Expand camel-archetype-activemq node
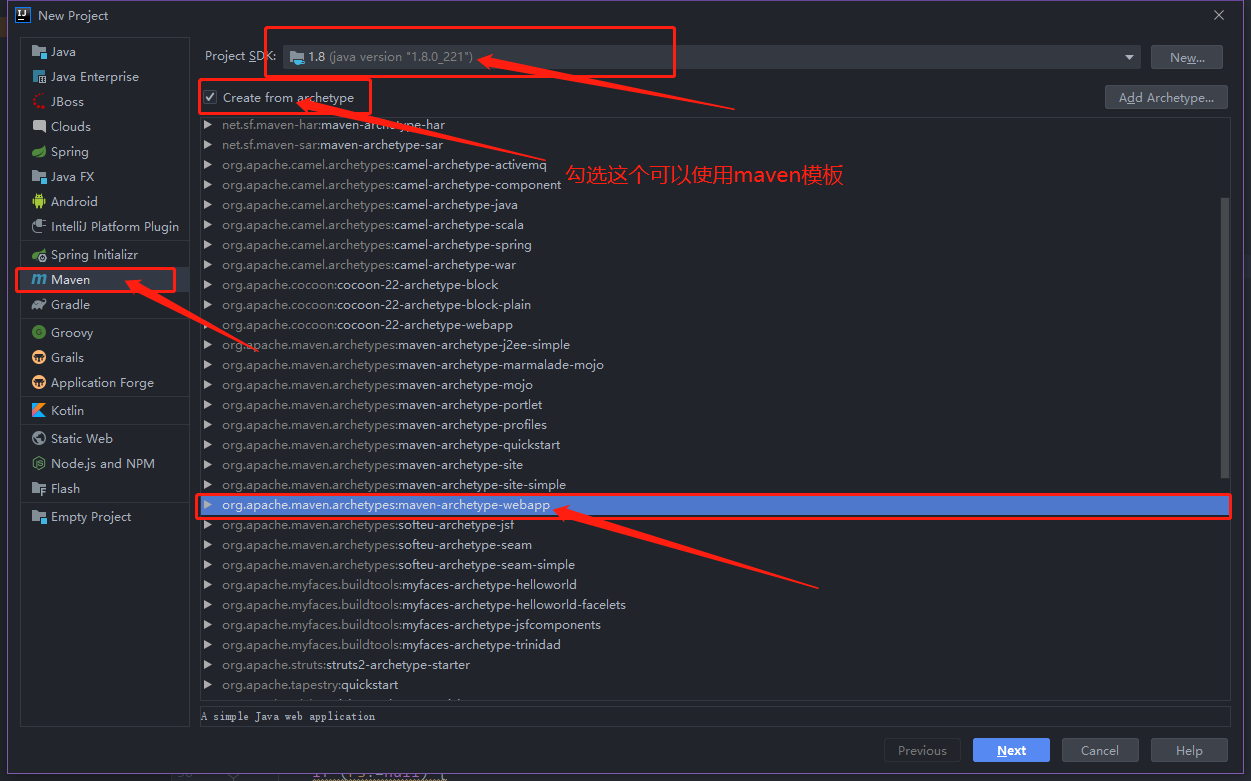Viewport: 1251px width, 781px height. tap(208, 165)
